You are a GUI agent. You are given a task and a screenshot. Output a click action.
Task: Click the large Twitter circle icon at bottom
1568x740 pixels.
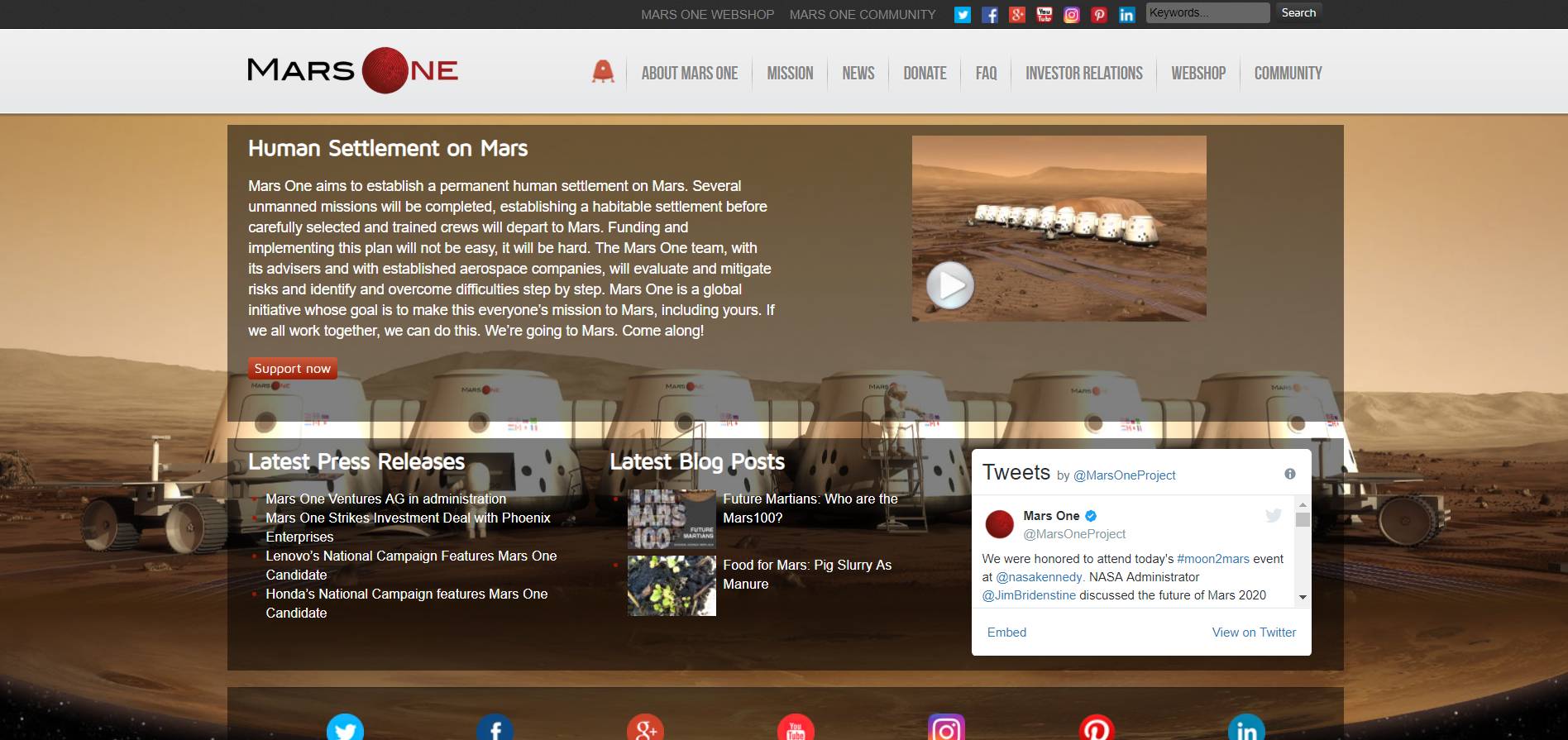click(x=345, y=728)
